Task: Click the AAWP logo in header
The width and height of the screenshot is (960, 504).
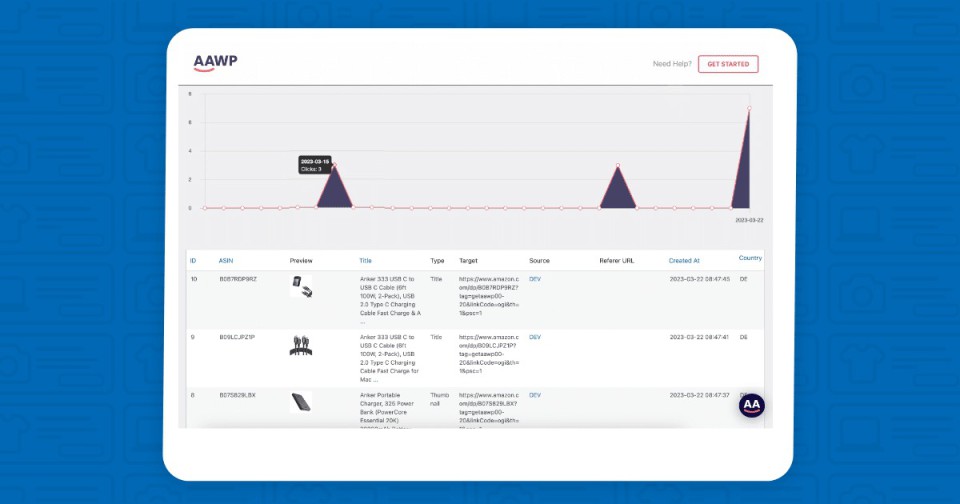Action: 215,63
